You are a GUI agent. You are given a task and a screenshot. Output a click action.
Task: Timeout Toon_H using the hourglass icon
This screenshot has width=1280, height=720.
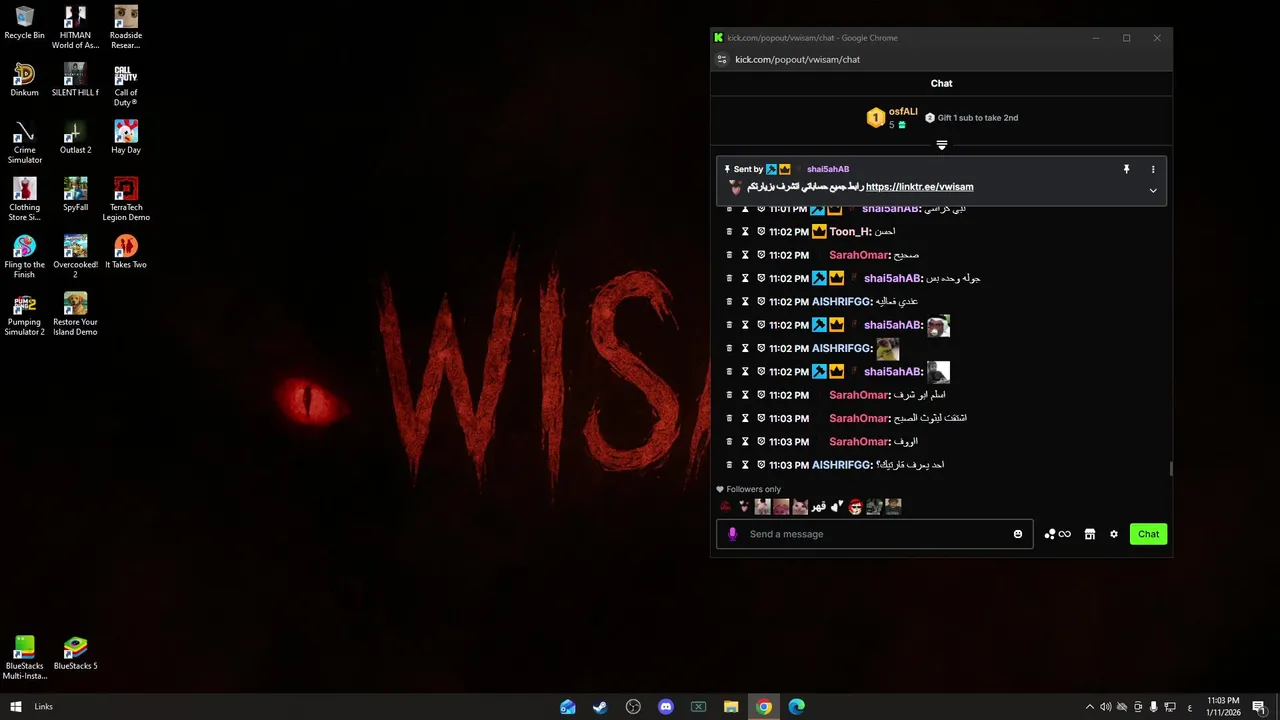(745, 232)
